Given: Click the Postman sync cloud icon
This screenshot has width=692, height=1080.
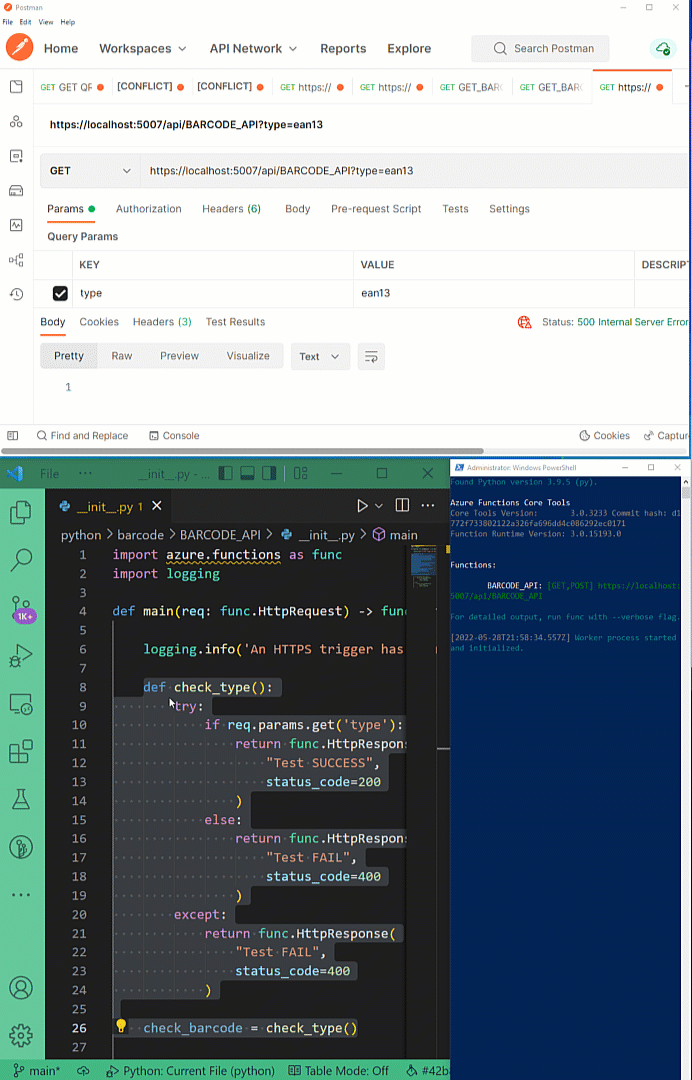Looking at the screenshot, I should tap(662, 48).
